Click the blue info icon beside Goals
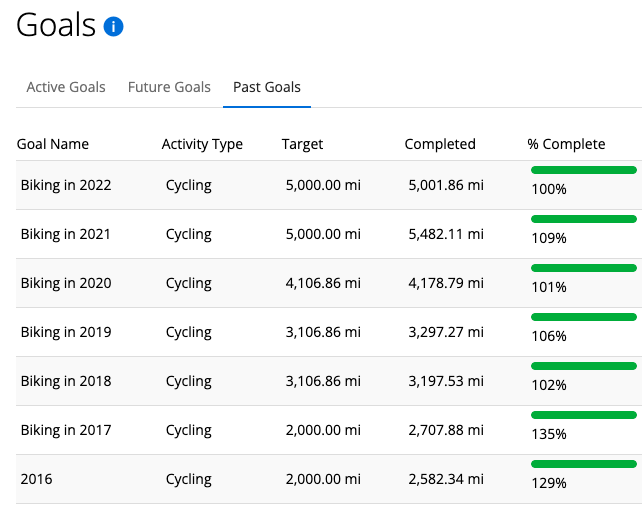Screen dimensions: 642x525 [113, 27]
